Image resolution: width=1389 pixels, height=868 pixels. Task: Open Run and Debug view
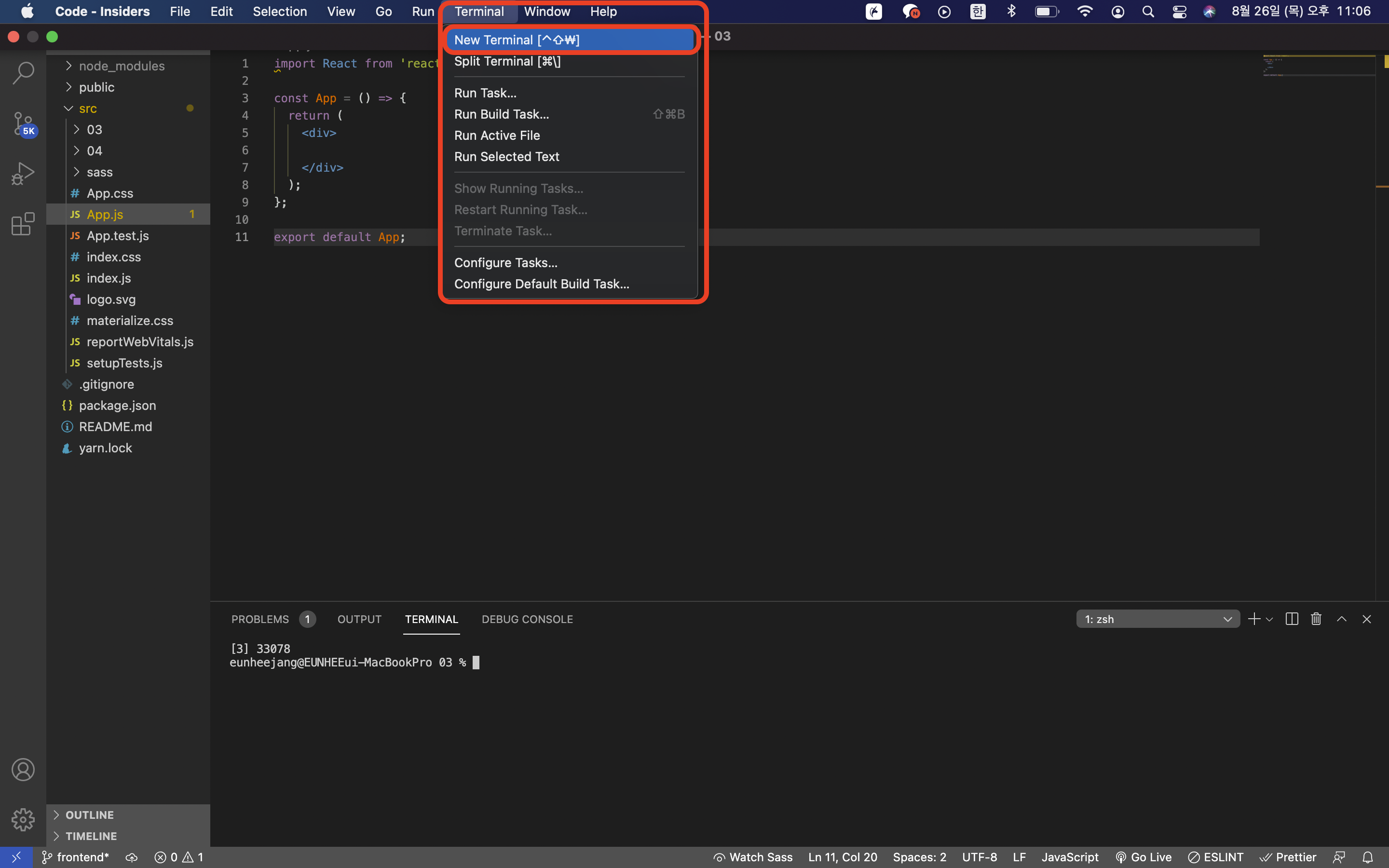[x=23, y=174]
